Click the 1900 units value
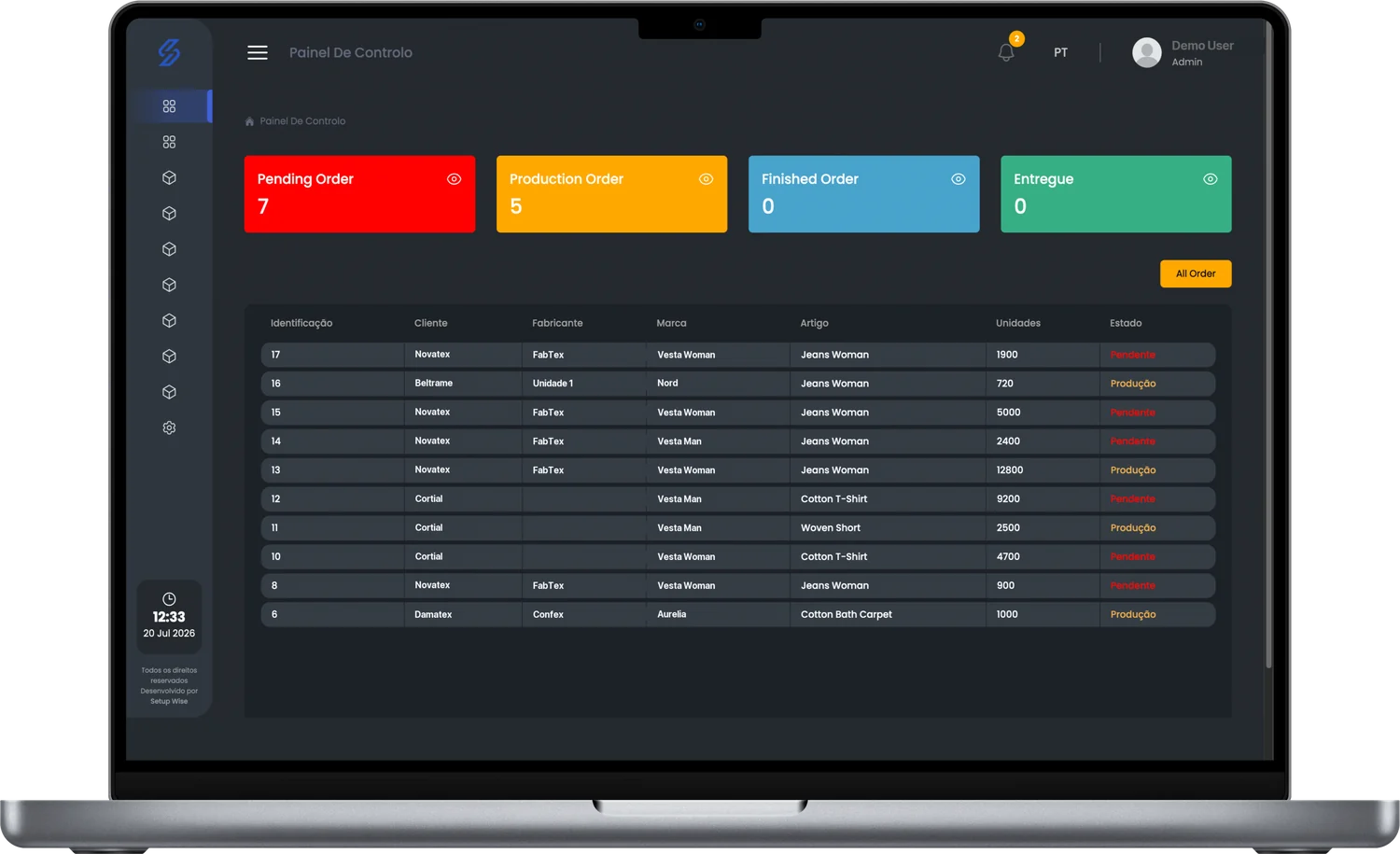The width and height of the screenshot is (1400, 854). (1007, 355)
